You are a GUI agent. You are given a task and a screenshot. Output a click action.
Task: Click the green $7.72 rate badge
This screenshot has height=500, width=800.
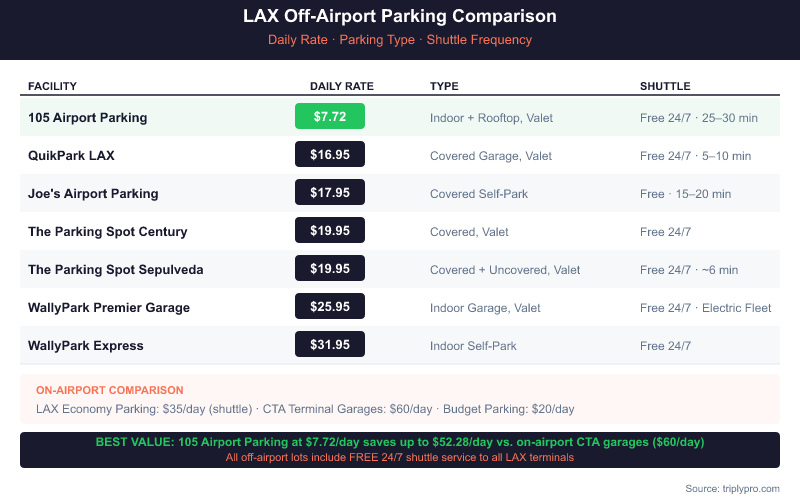(330, 117)
